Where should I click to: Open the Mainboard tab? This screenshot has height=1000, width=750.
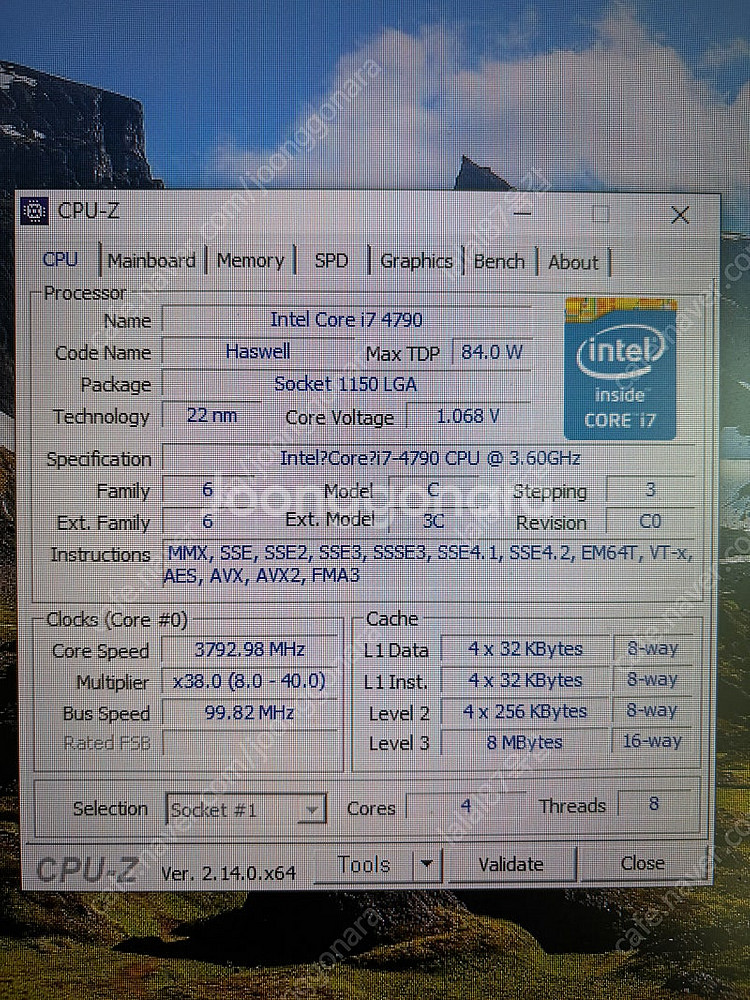click(x=152, y=261)
